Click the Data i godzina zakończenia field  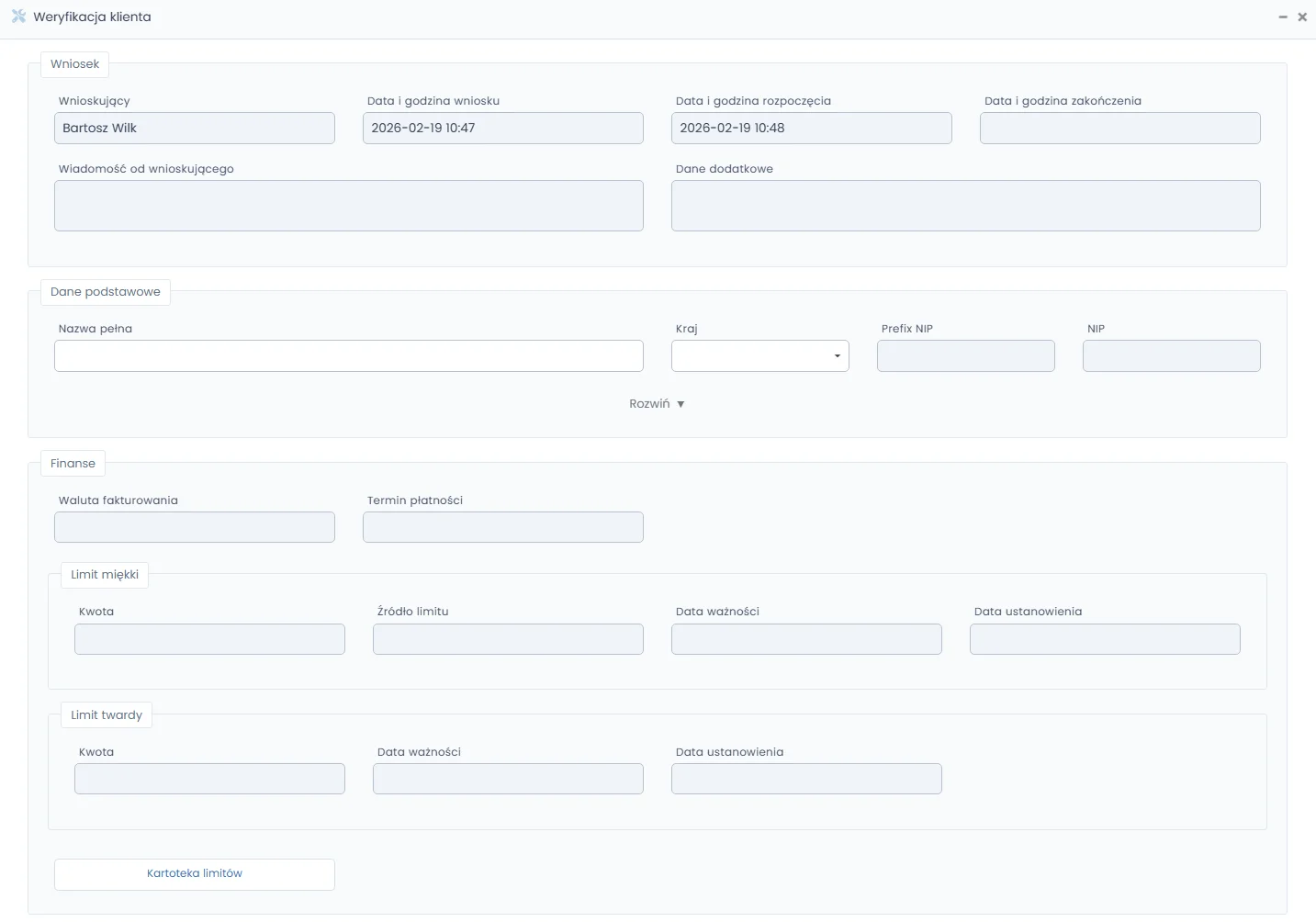click(1120, 129)
